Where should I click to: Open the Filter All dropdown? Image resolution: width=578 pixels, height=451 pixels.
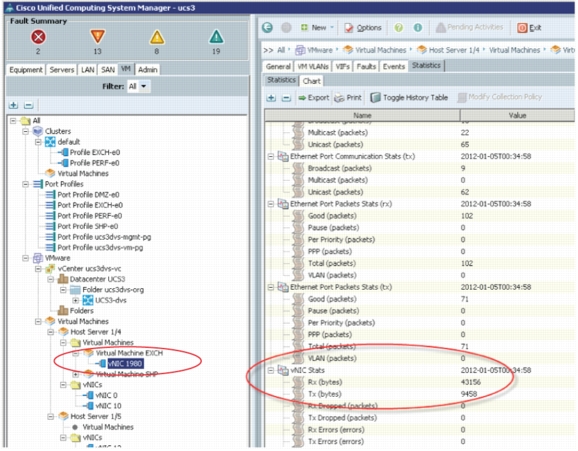coord(144,86)
